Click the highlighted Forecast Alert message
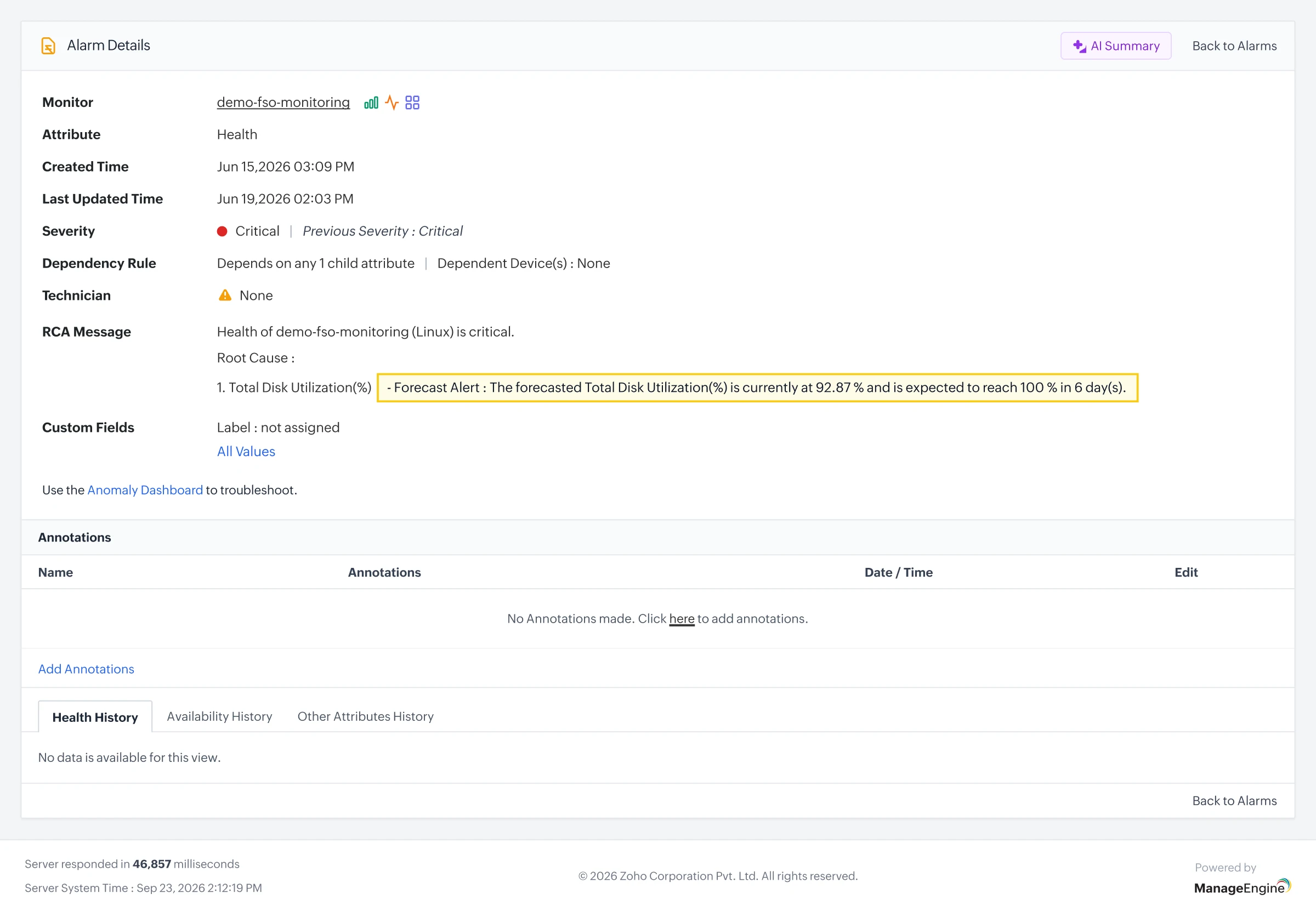Screen dimensions: 1316x911 pyautogui.click(x=757, y=388)
